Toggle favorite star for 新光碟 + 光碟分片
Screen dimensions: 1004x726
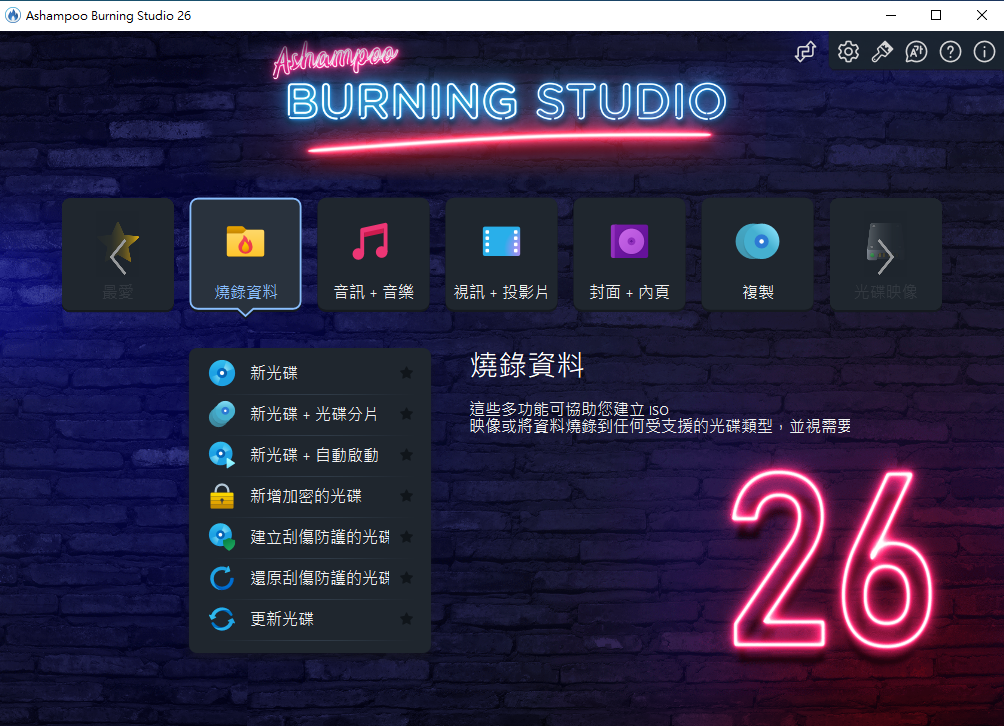click(x=406, y=414)
